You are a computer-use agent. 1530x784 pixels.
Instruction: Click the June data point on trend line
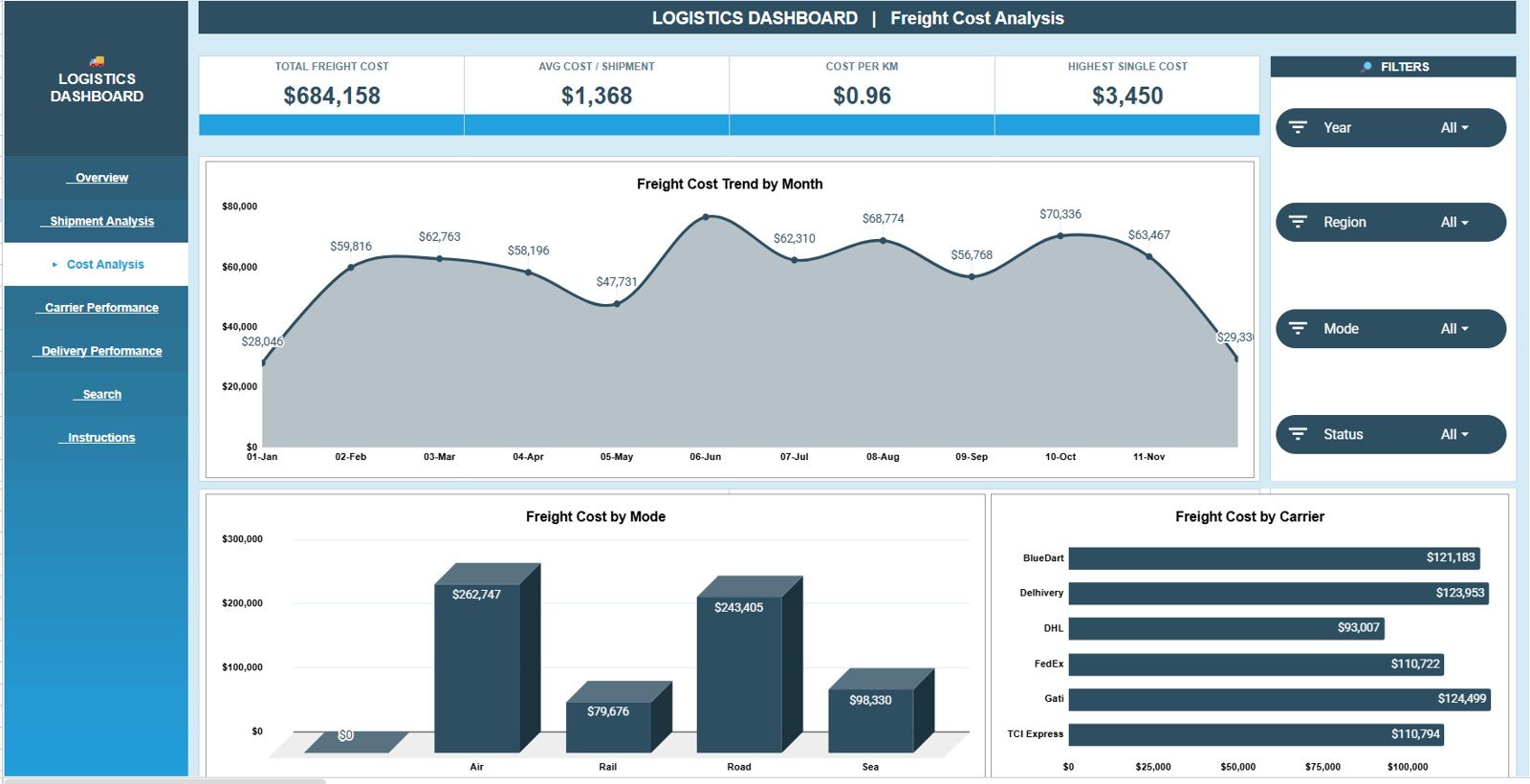[x=706, y=217]
